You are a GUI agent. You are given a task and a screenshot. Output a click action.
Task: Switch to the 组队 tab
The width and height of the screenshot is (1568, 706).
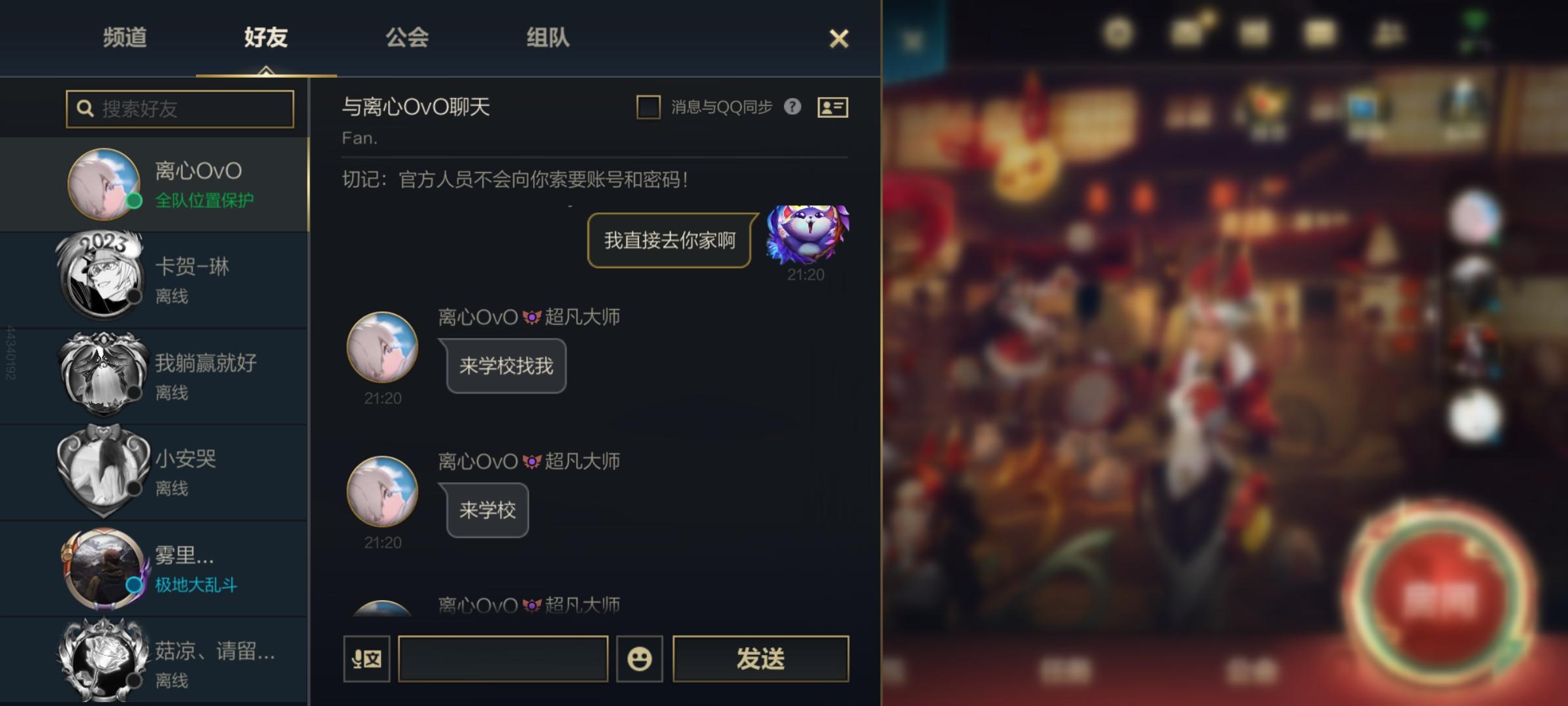[548, 38]
